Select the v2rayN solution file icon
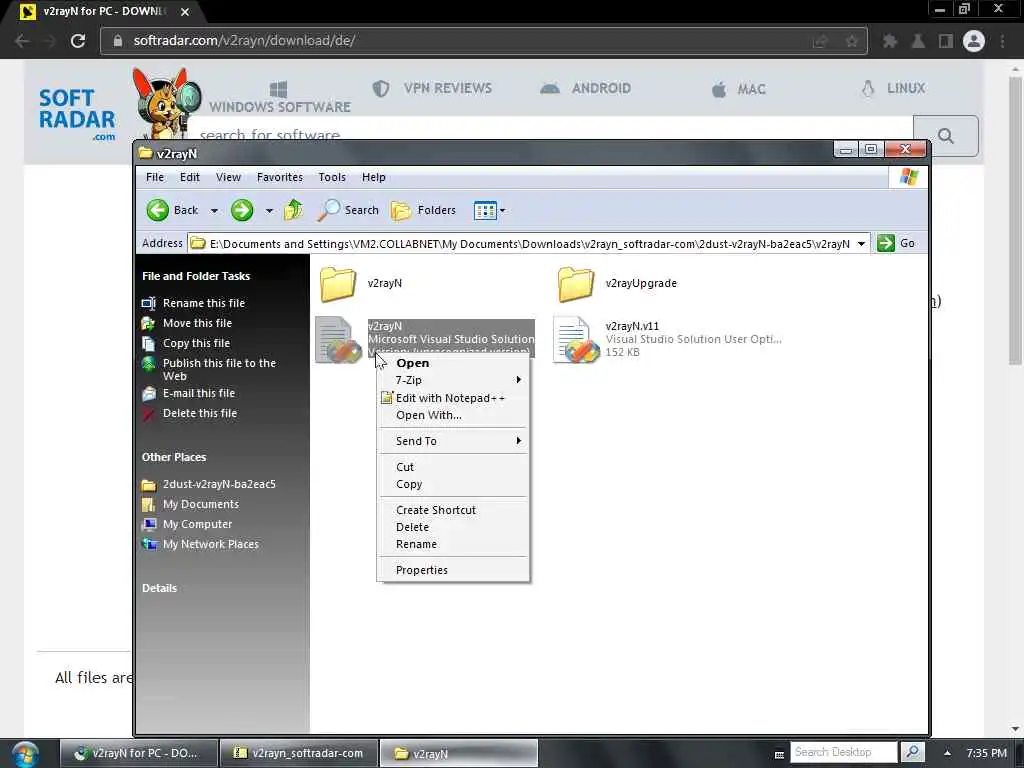The height and width of the screenshot is (768, 1024). pyautogui.click(x=338, y=340)
